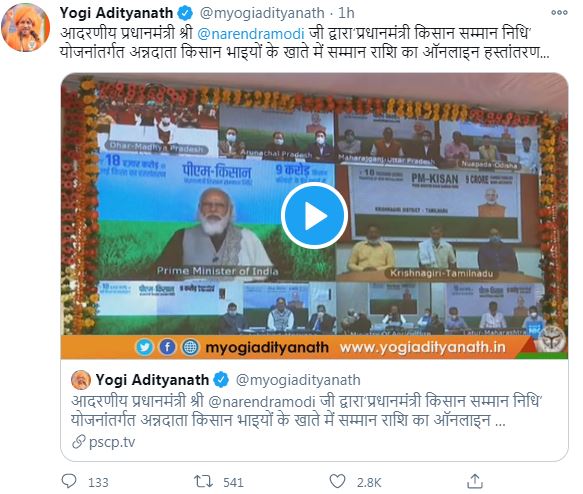The height and width of the screenshot is (494, 583).
Task: Open quoted tweet card text
Action: (x=306, y=411)
